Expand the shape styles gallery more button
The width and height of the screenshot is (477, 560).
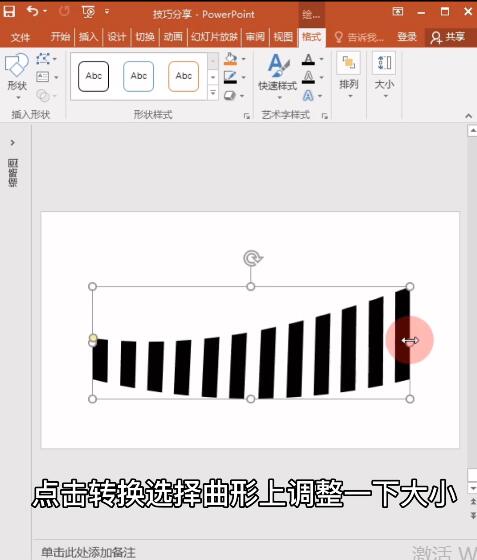213,93
